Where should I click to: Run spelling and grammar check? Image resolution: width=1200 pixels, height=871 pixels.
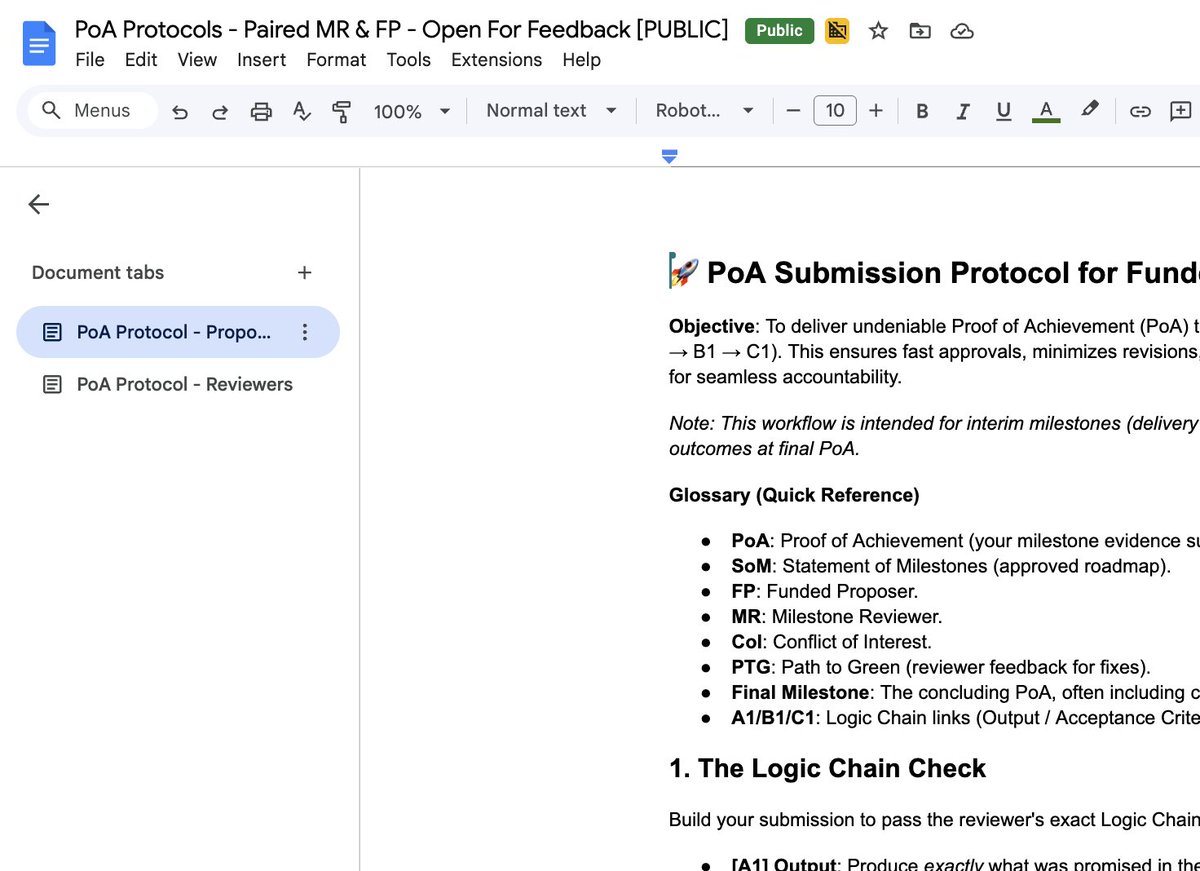[302, 112]
